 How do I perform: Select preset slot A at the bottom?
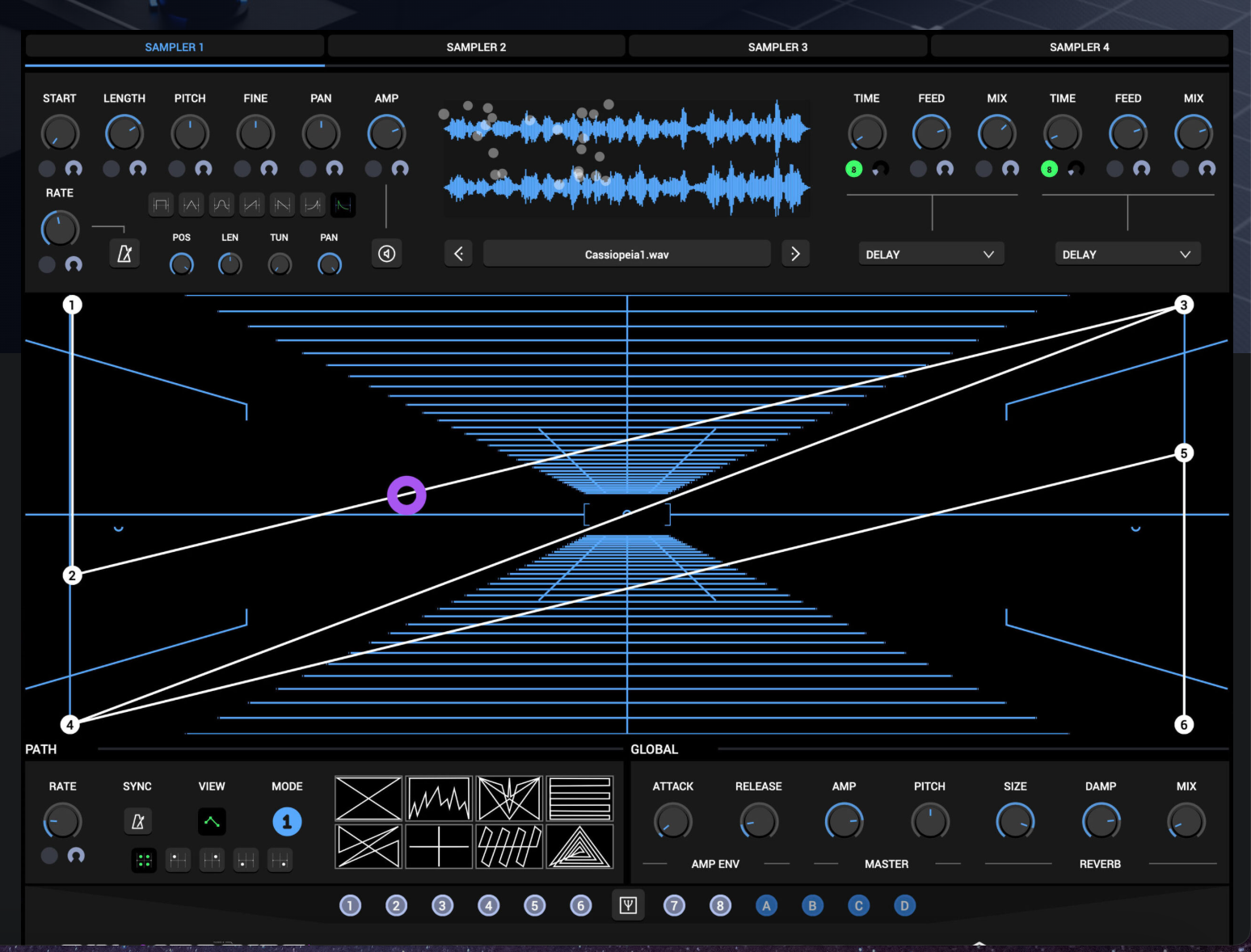click(766, 905)
